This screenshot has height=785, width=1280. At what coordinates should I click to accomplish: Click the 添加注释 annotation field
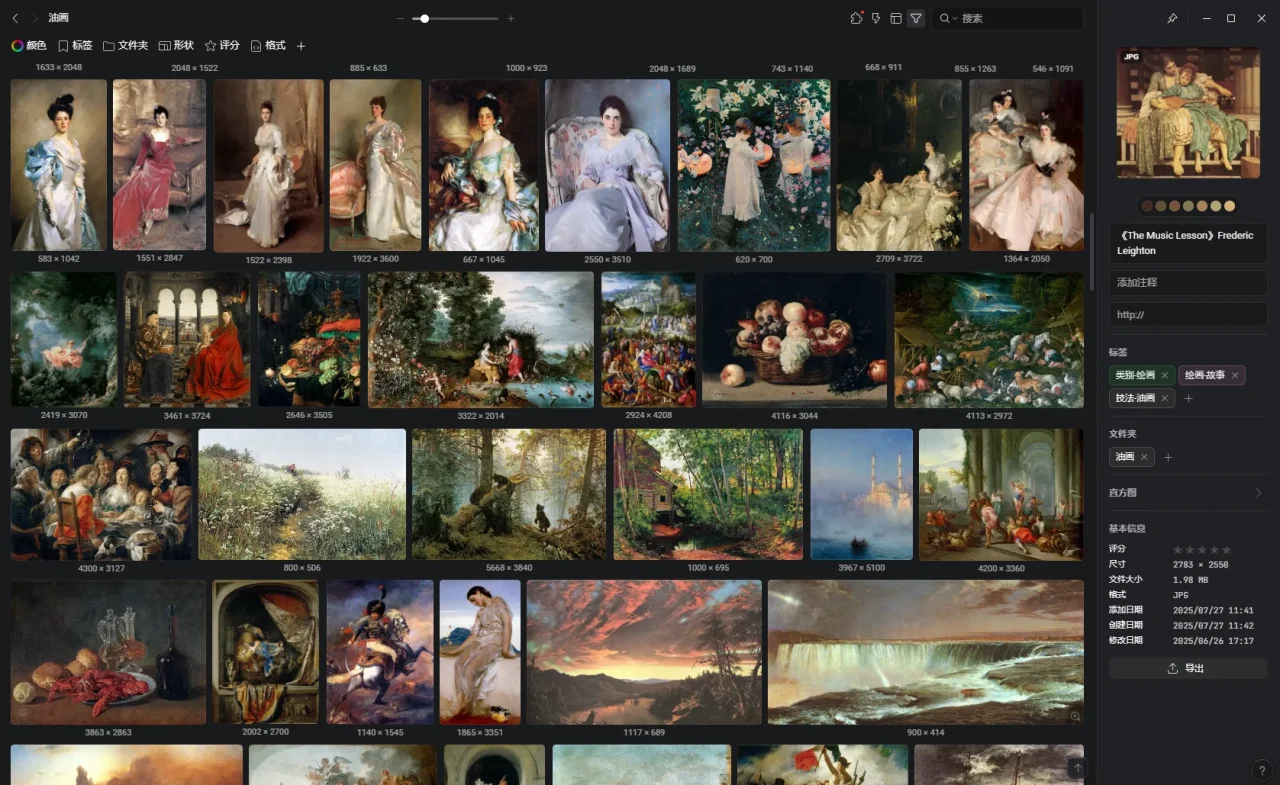click(x=1187, y=283)
